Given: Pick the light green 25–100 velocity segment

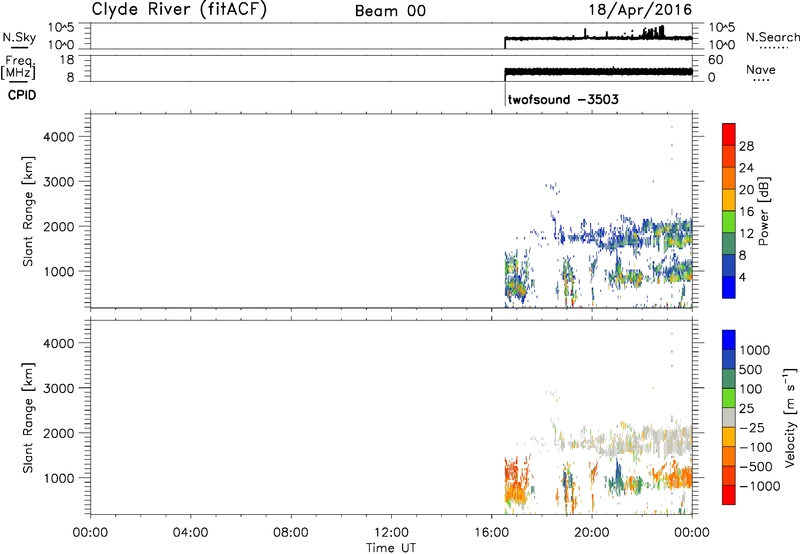Looking at the screenshot, I should coord(729,398).
